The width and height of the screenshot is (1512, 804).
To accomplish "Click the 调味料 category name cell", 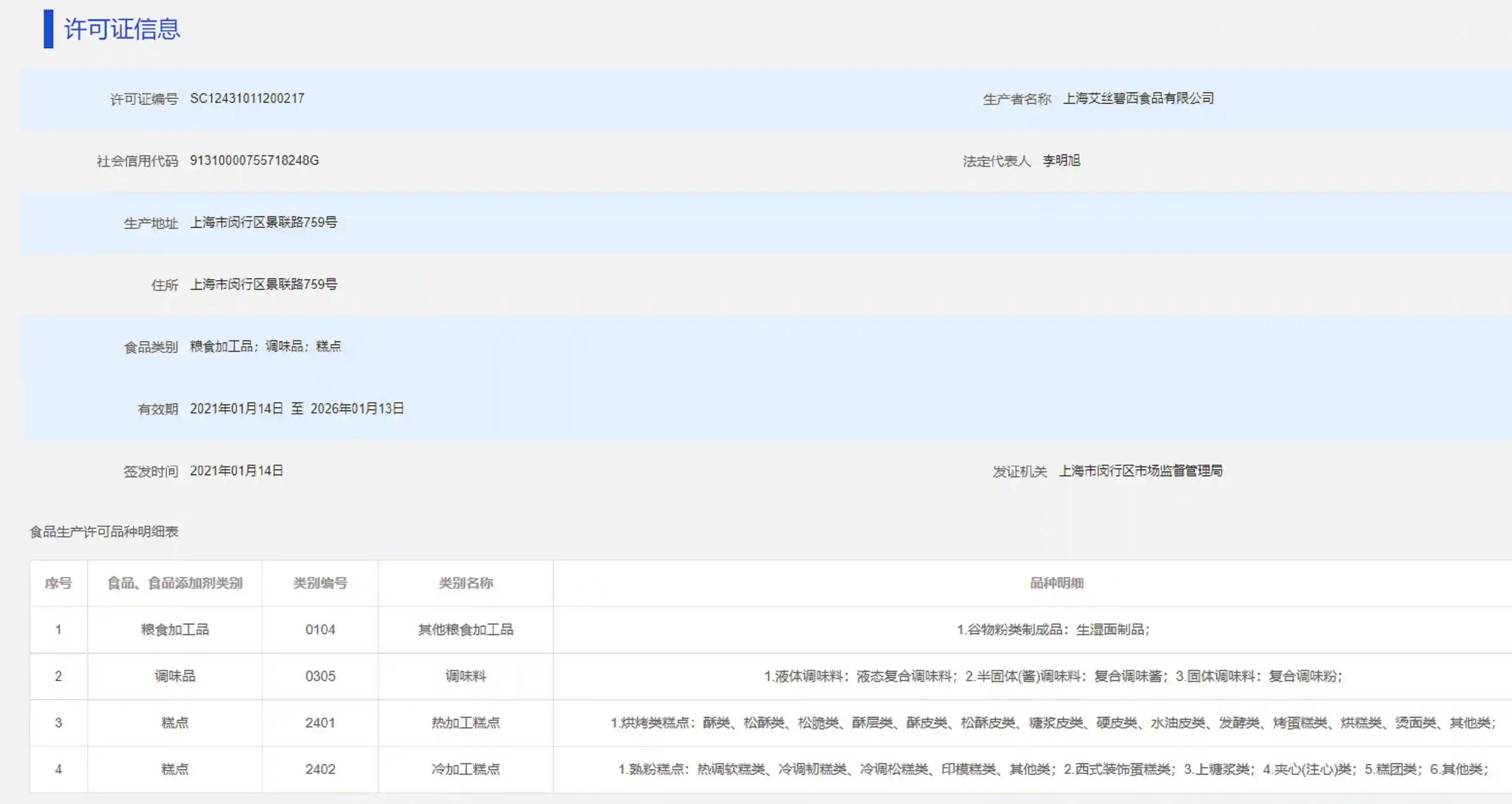I will pyautogui.click(x=466, y=676).
